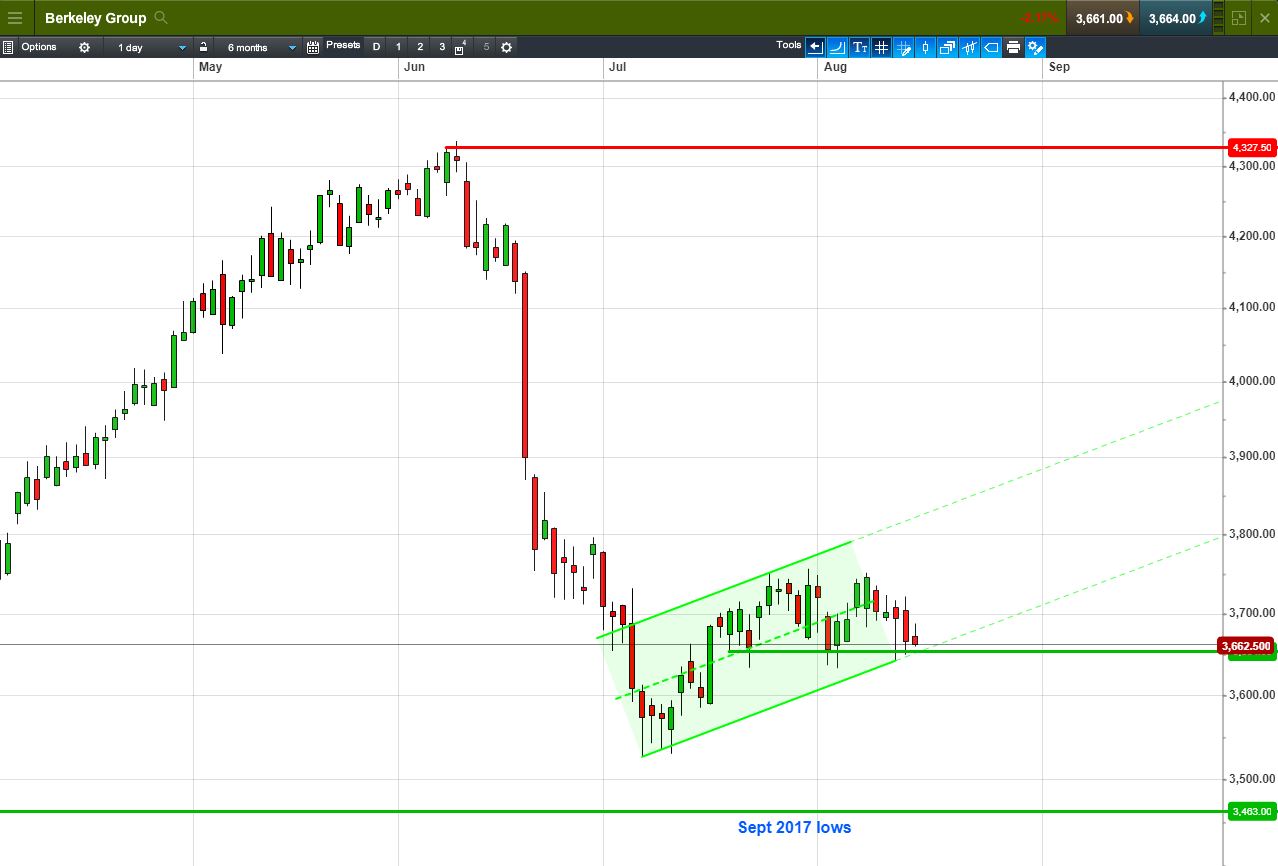Open the grid edit drawing tool
The height and width of the screenshot is (866, 1278).
[x=903, y=47]
